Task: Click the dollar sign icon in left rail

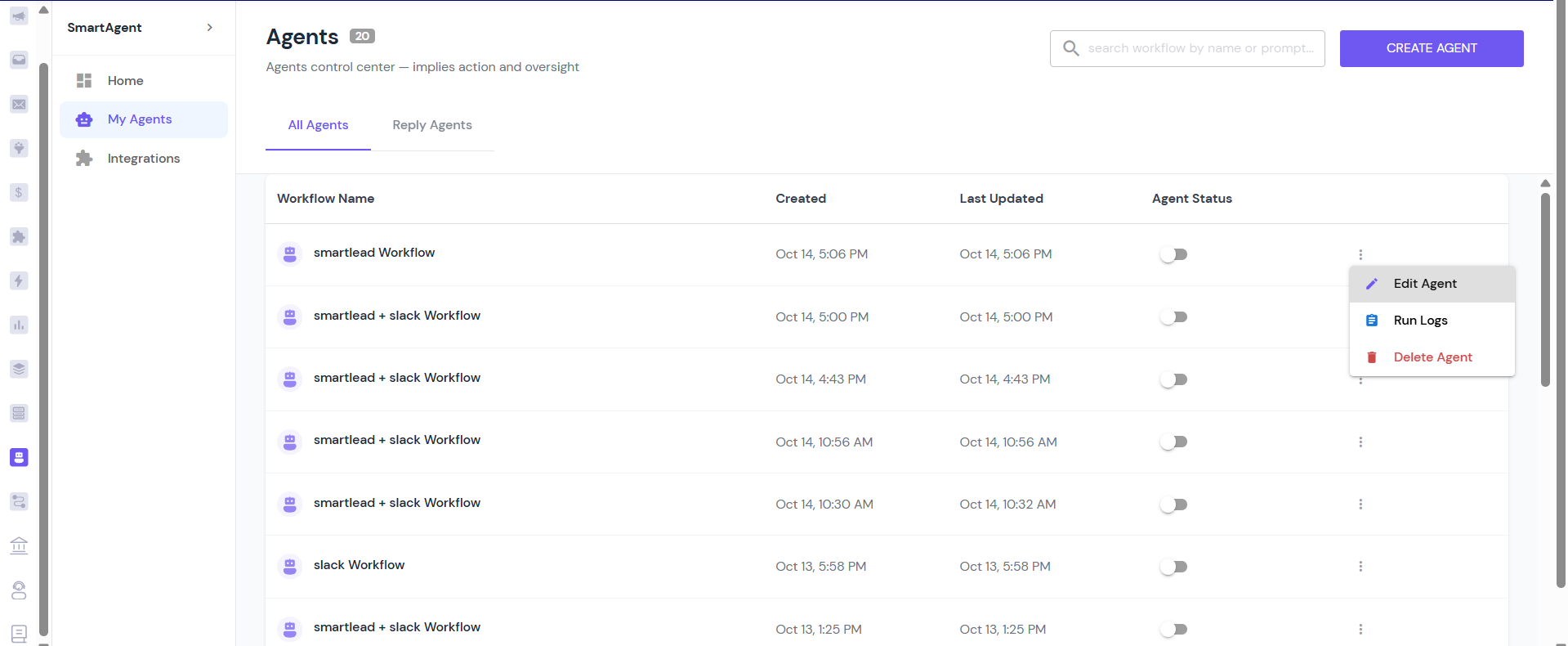Action: tap(19, 192)
